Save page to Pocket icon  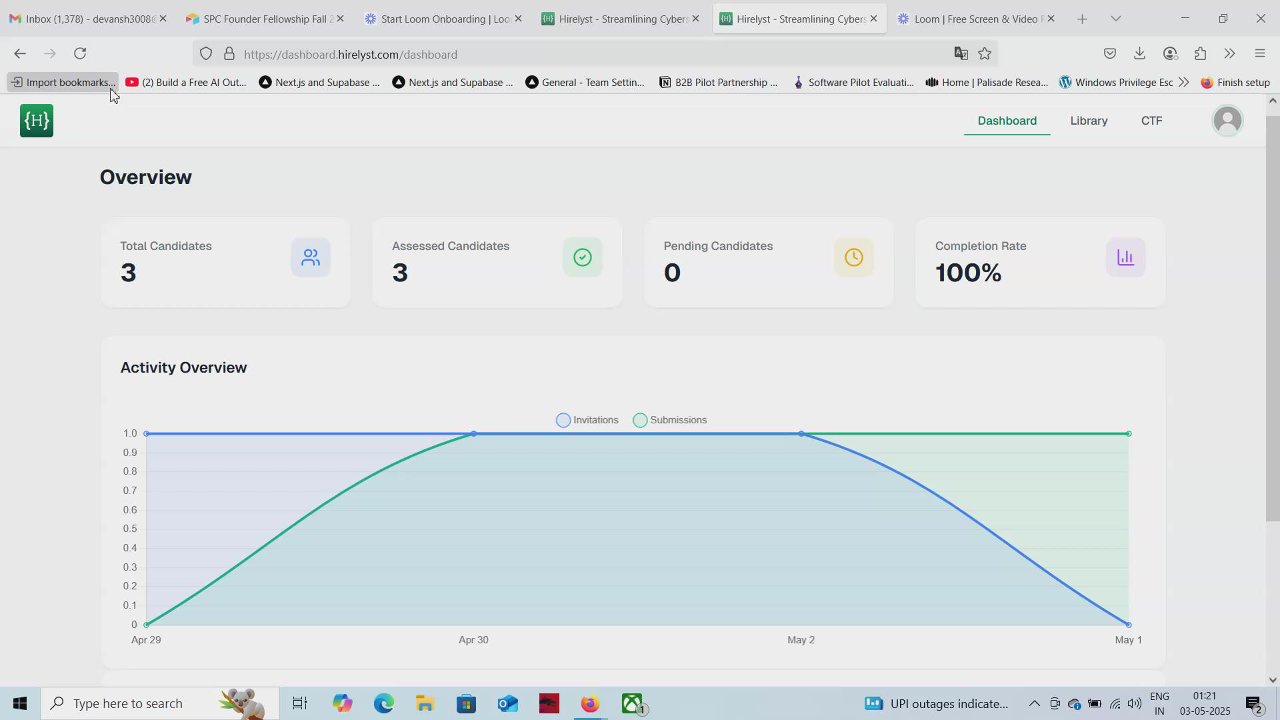pos(1110,54)
